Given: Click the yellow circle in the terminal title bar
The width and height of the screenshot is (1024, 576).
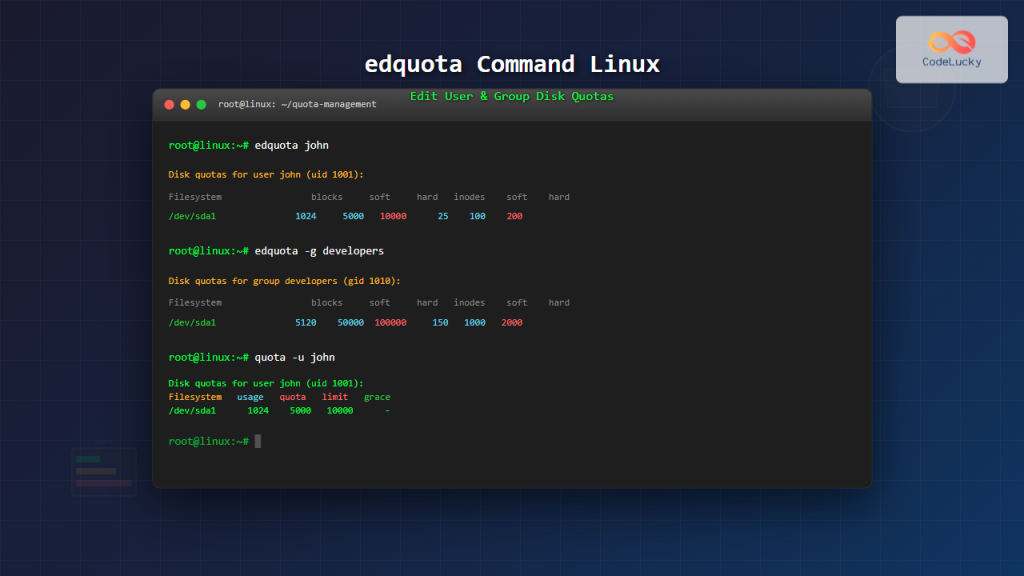Looking at the screenshot, I should pyautogui.click(x=184, y=103).
